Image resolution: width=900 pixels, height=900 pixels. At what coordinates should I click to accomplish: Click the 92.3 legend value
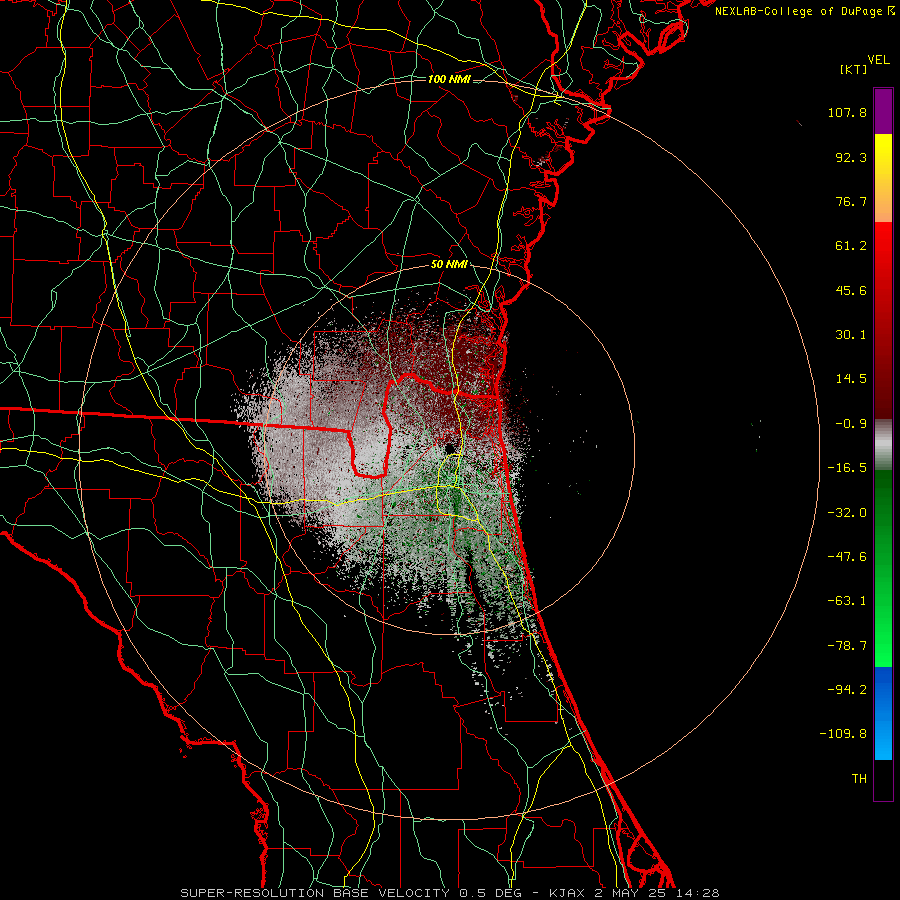pyautogui.click(x=851, y=157)
